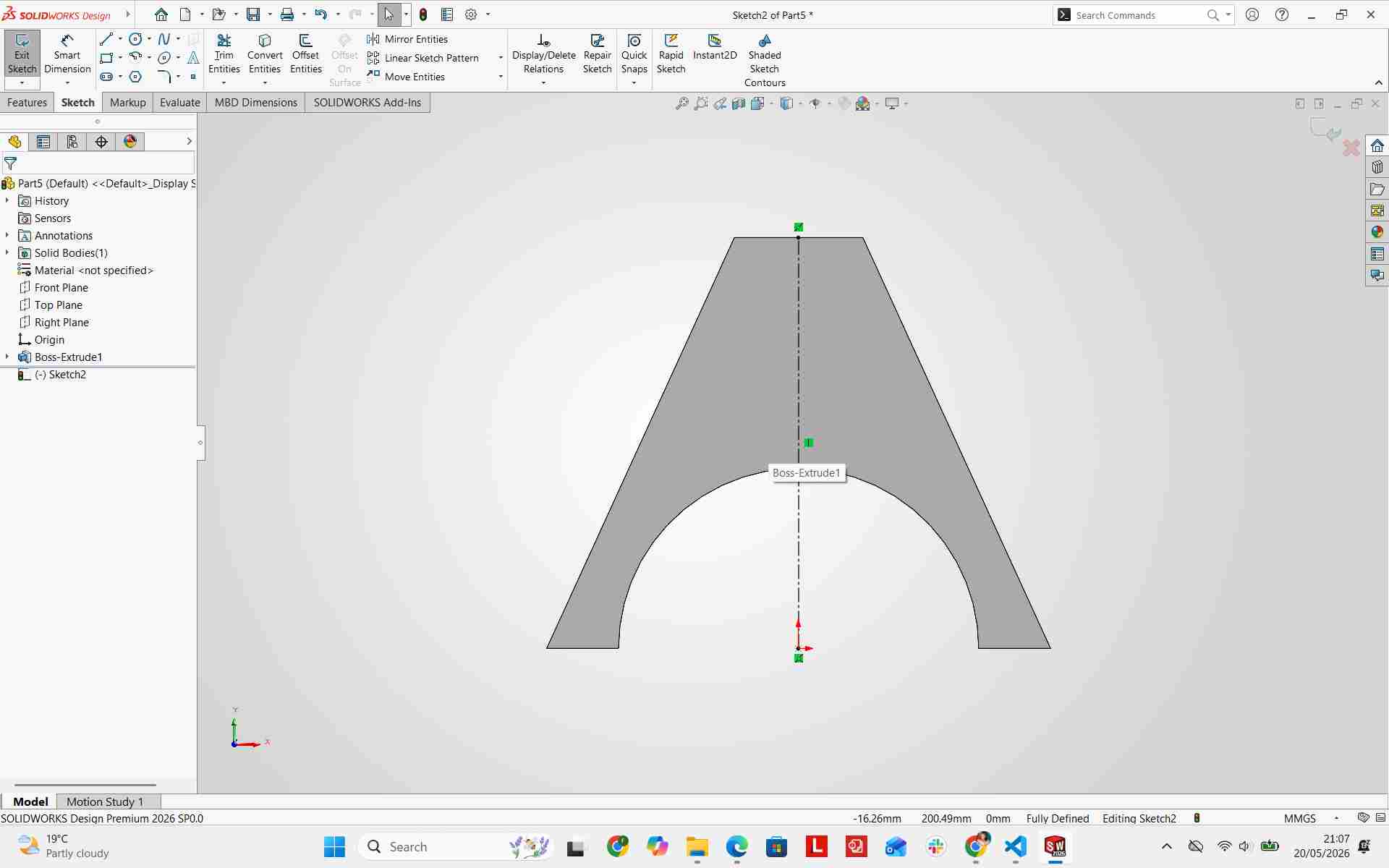The width and height of the screenshot is (1389, 868).
Task: Toggle Instant2D mode
Action: click(715, 48)
